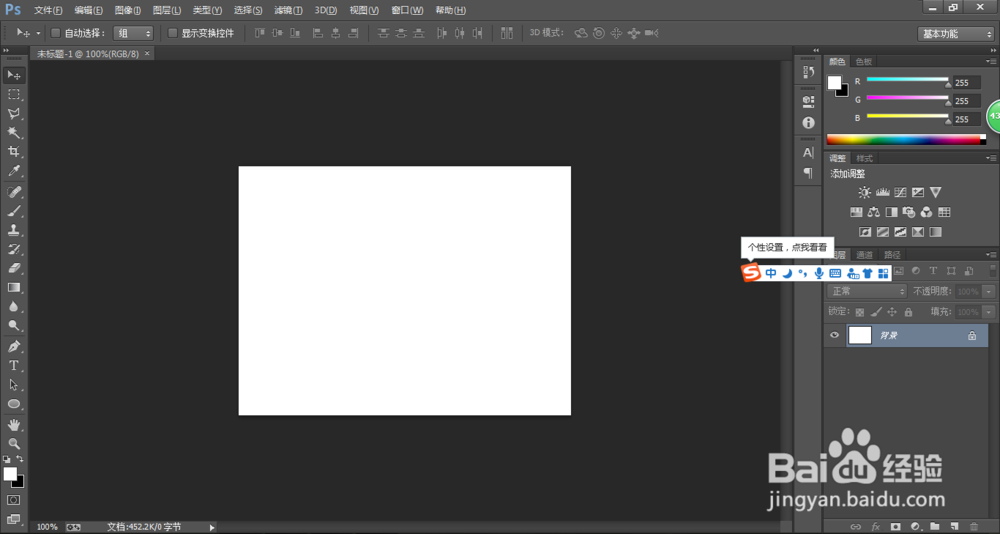Screen dimensions: 1000x534
Task: Click the 个性设置，点我看看 tooltip
Action: [787, 248]
